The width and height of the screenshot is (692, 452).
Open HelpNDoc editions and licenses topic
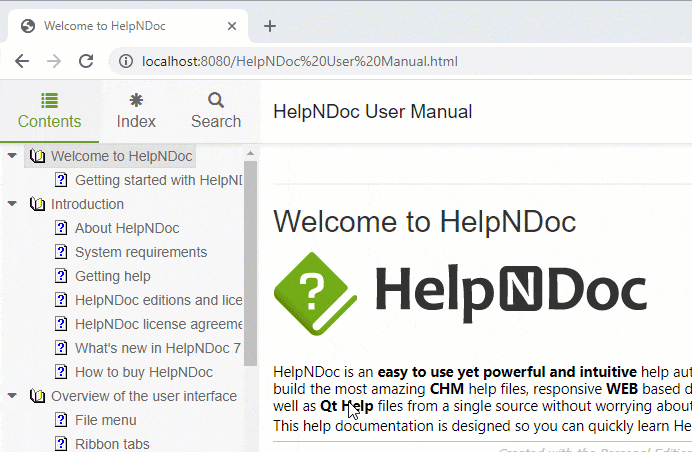click(158, 300)
